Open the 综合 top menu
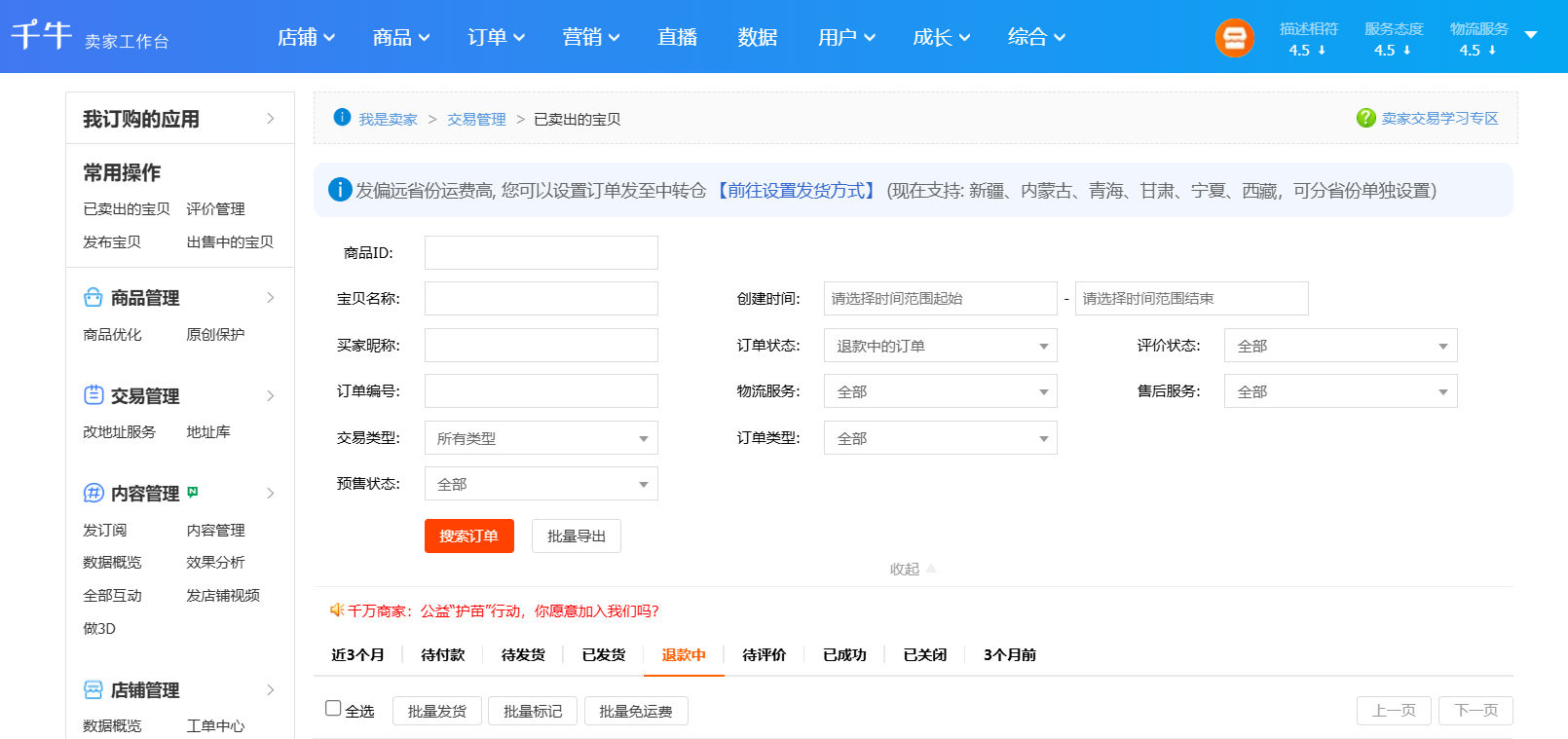1568x739 pixels. (1036, 37)
